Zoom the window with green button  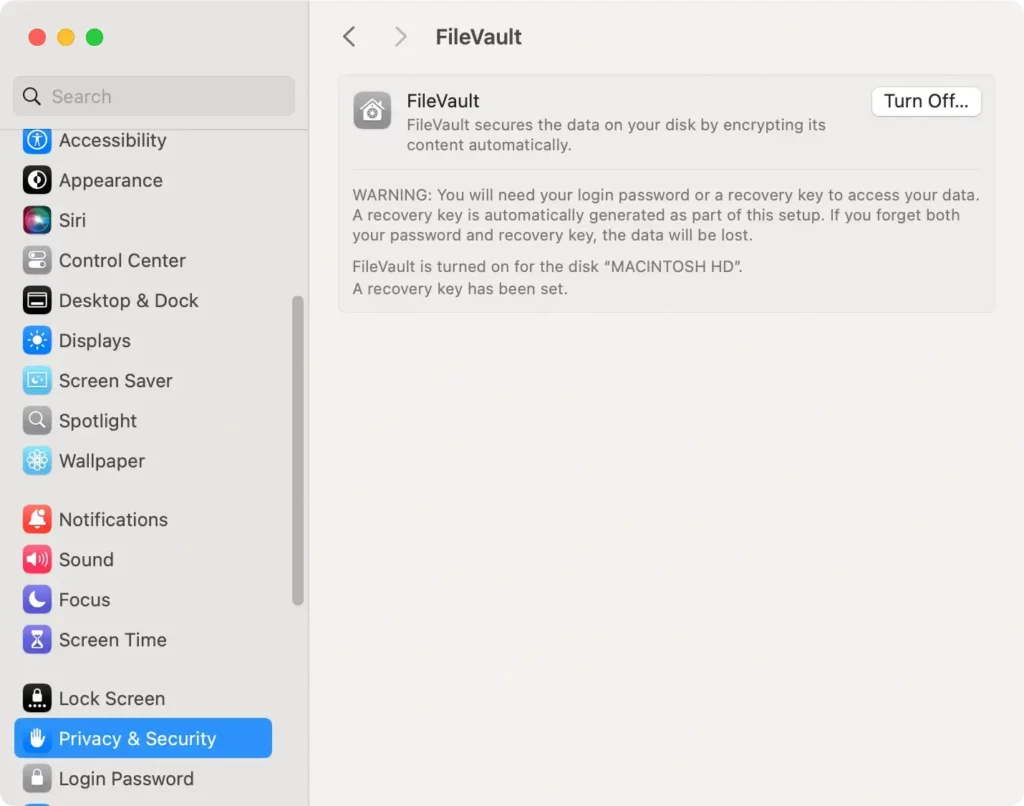point(95,37)
